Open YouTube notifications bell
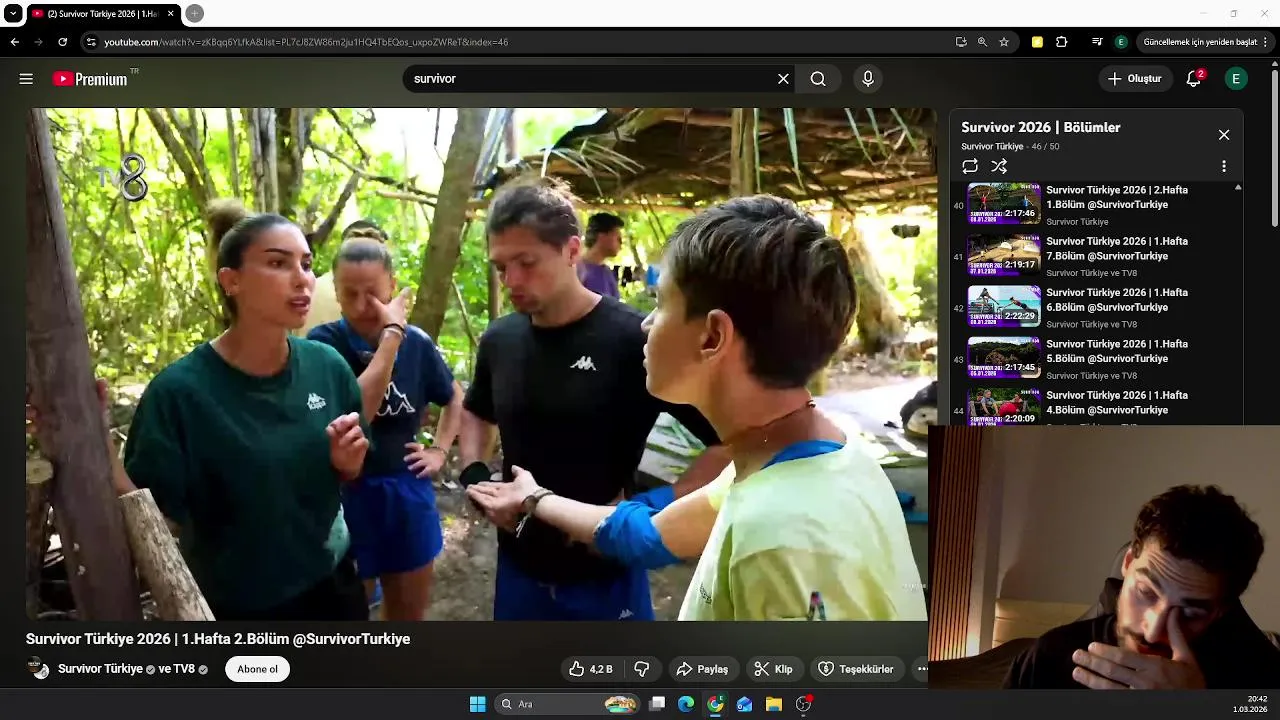 pyautogui.click(x=1194, y=79)
